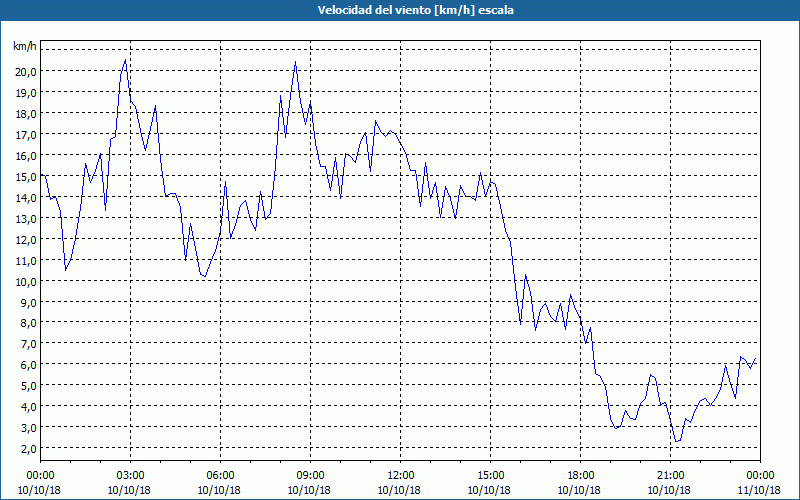
Task: Click the lowest wind point after 21:00
Action: pos(677,441)
